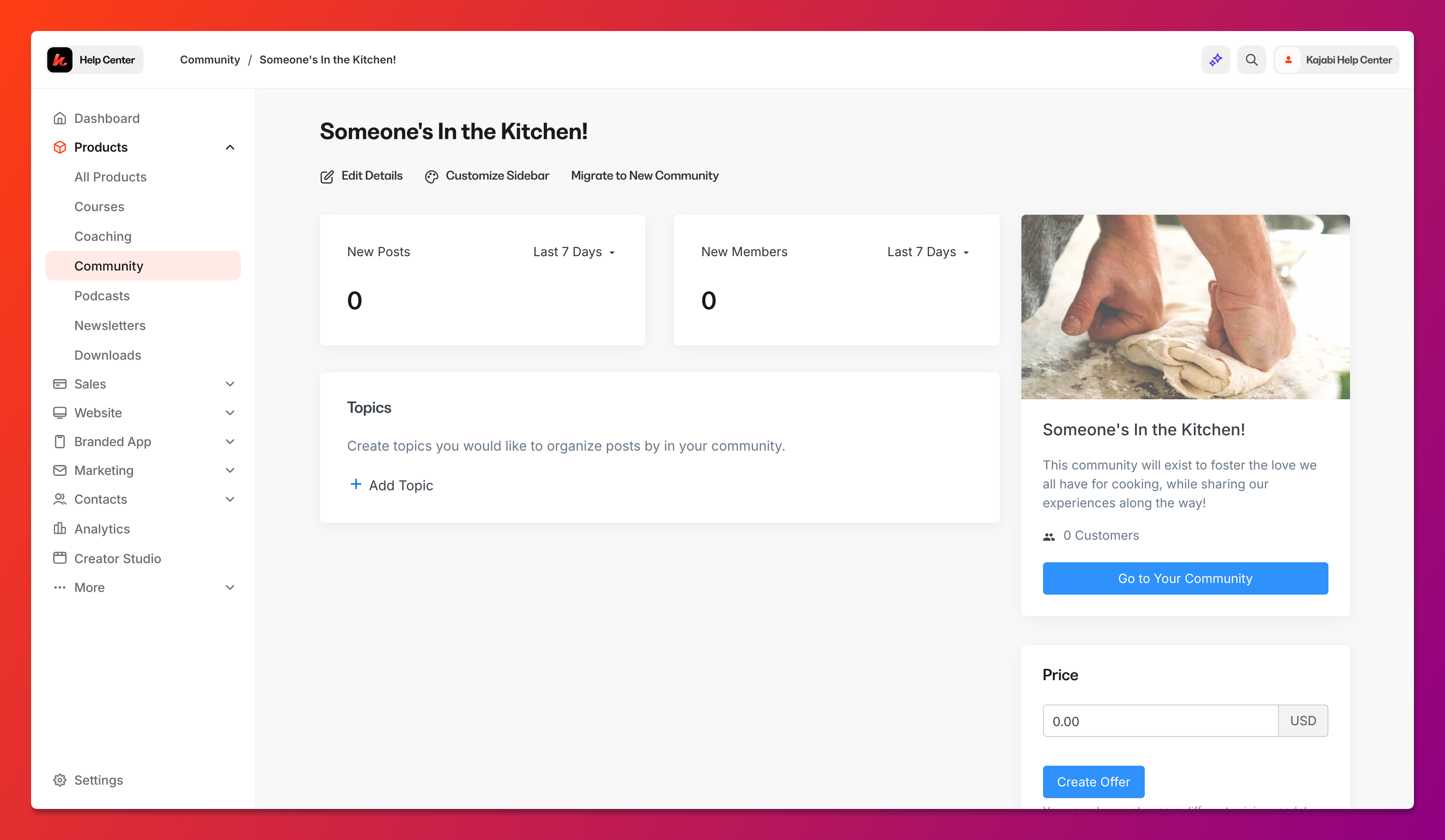Select Podcasts in Products submenu
This screenshot has width=1445, height=840.
102,296
